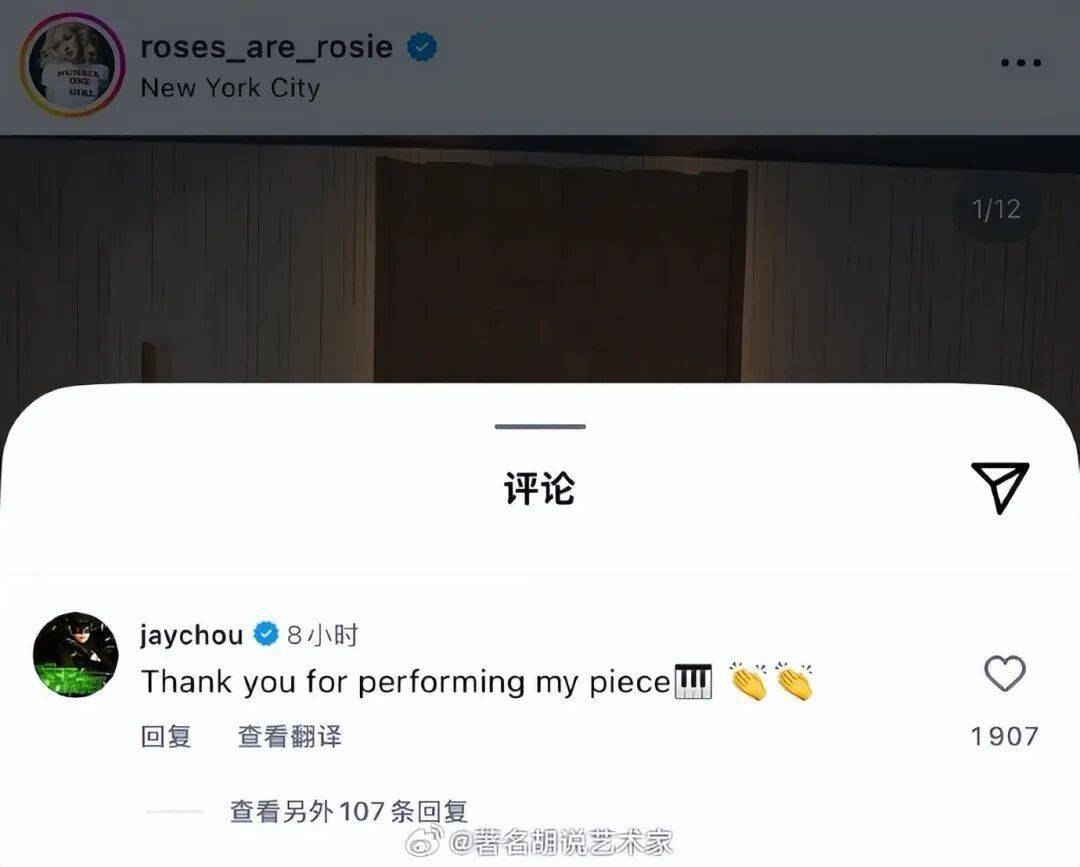Open the New York City location tag
Viewport: 1080px width, 867px height.
point(230,88)
